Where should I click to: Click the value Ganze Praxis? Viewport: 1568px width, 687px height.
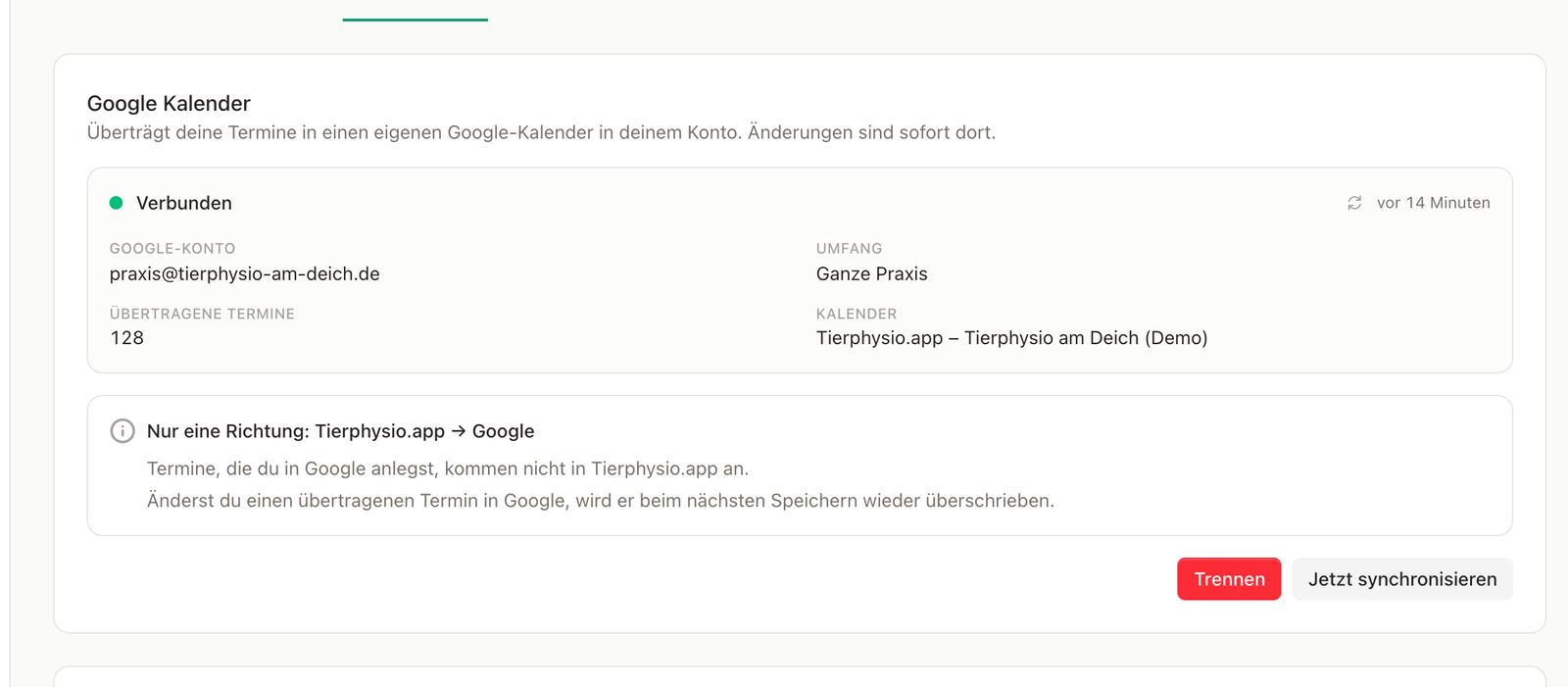(x=872, y=274)
